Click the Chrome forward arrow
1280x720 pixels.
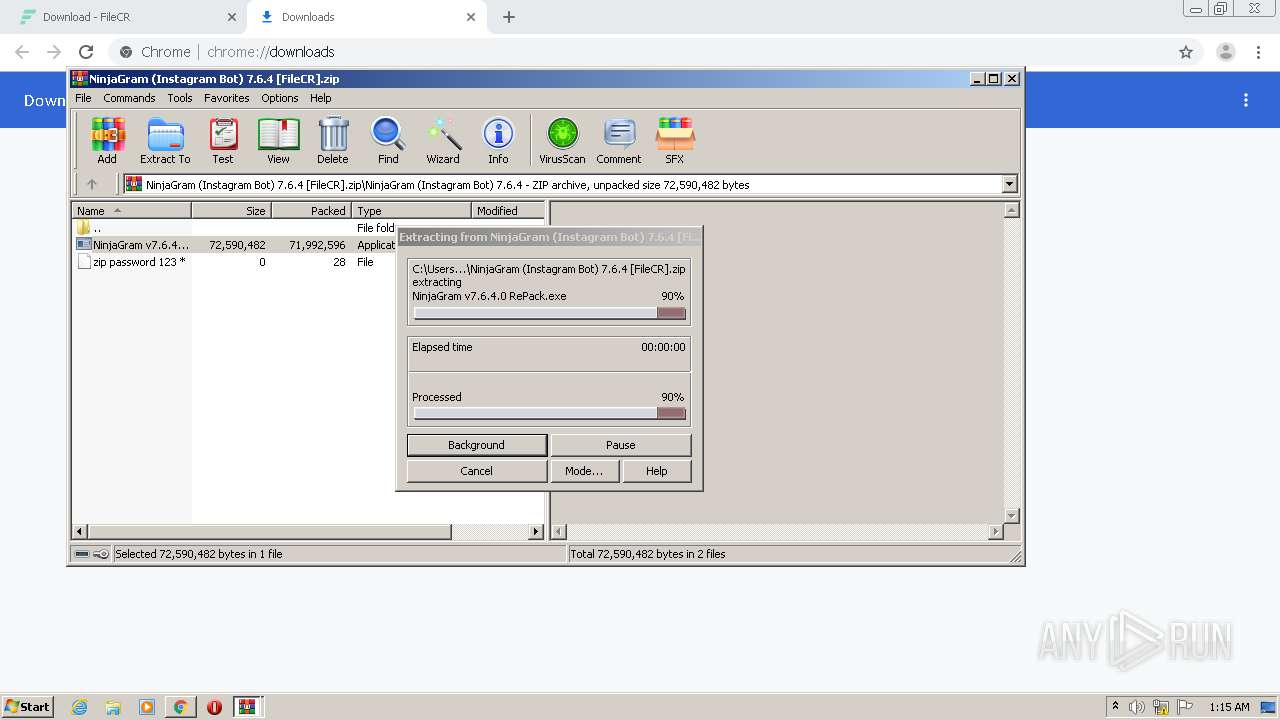(x=54, y=52)
